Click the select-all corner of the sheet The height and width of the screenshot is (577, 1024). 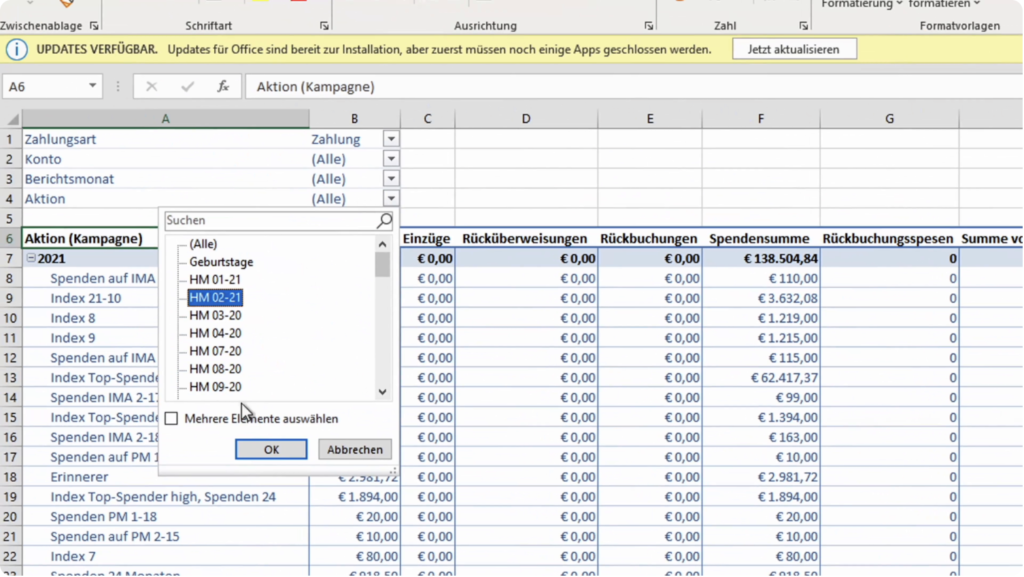(x=12, y=119)
